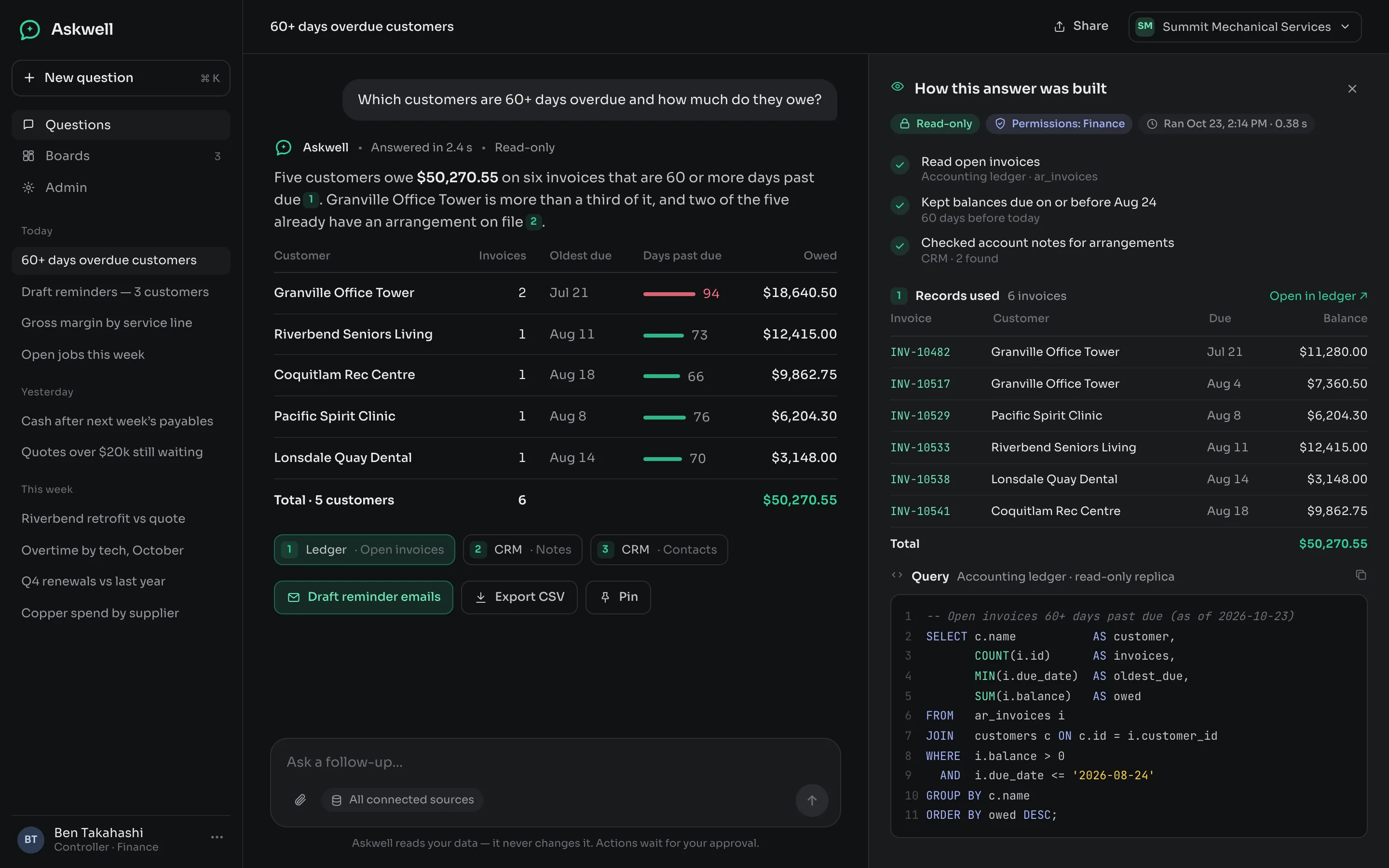Open invoice INV-10482
The height and width of the screenshot is (868, 1389).
pyautogui.click(x=920, y=352)
